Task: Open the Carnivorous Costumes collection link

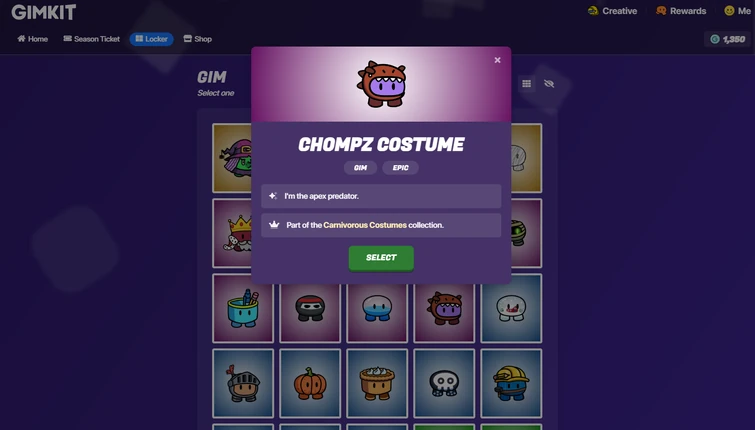Action: 365,225
